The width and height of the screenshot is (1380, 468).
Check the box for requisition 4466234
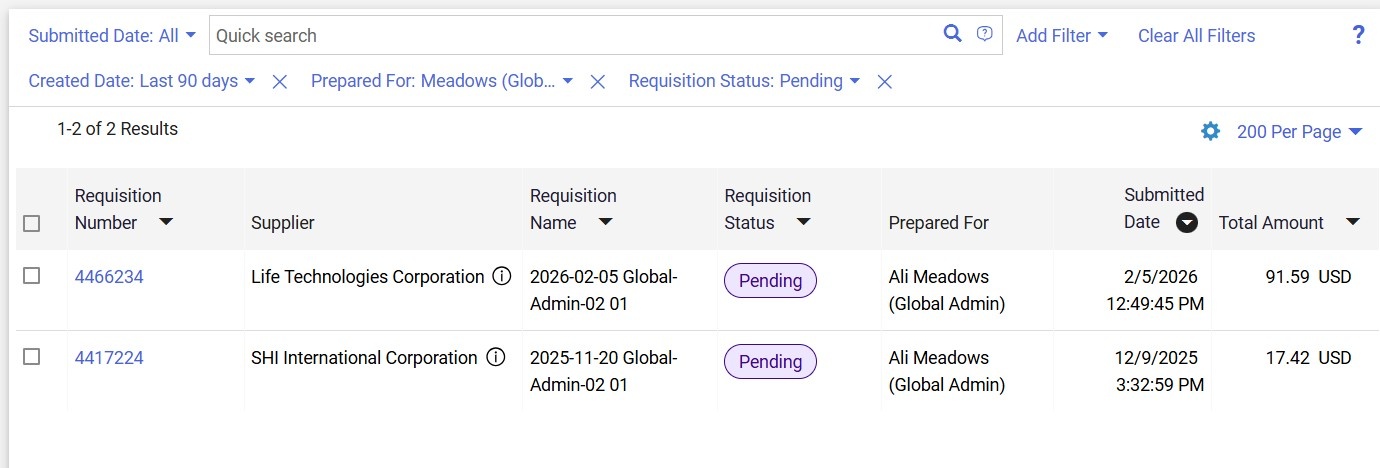tap(32, 276)
